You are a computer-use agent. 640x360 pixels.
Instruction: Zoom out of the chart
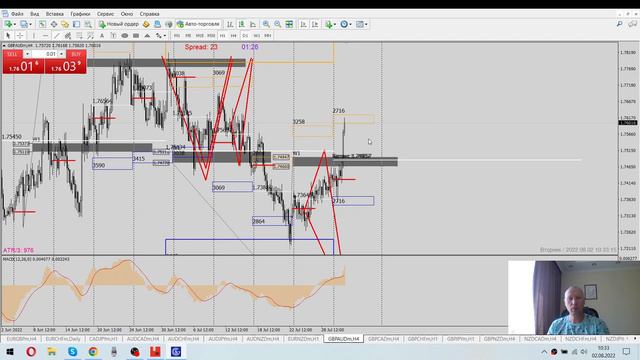pyautogui.click(x=278, y=24)
